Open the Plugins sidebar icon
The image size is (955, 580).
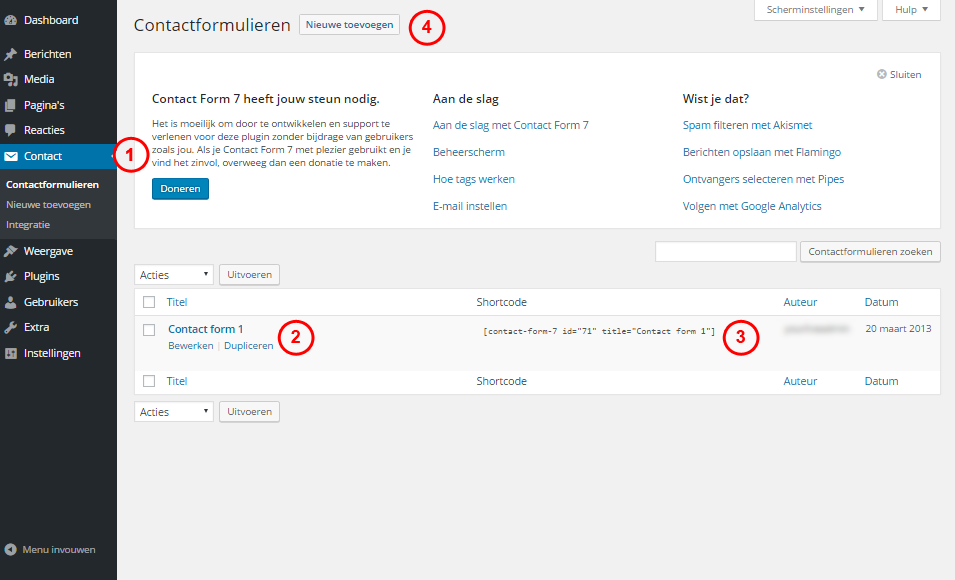pos(15,276)
